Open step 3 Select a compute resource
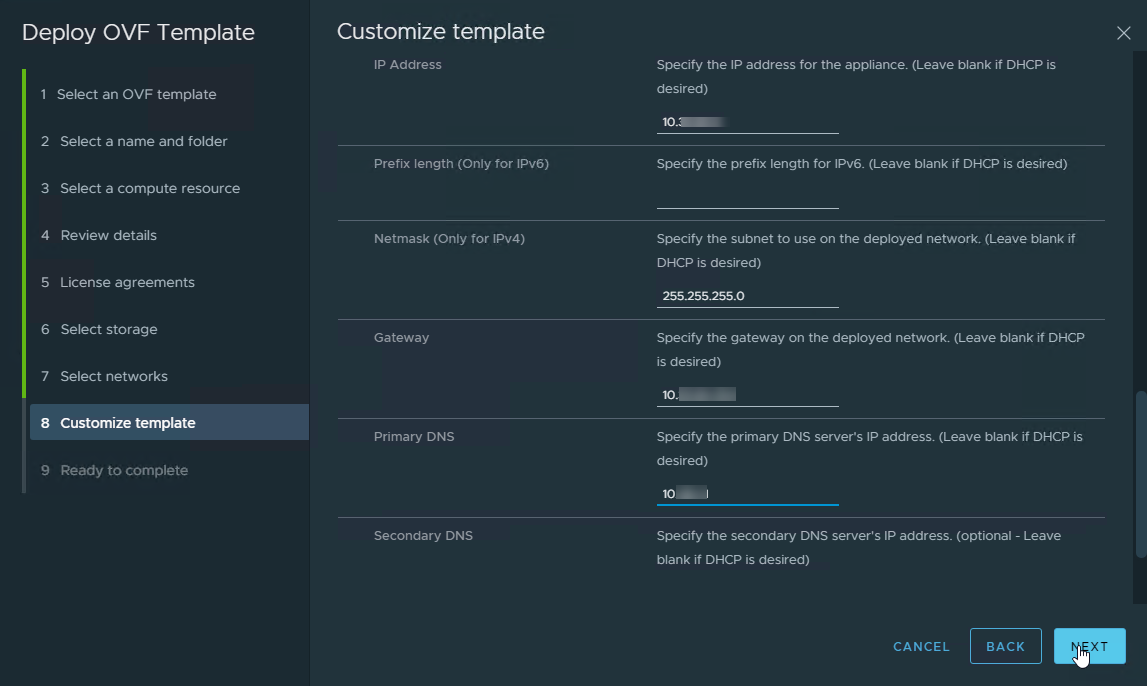1147x686 pixels. point(149,188)
